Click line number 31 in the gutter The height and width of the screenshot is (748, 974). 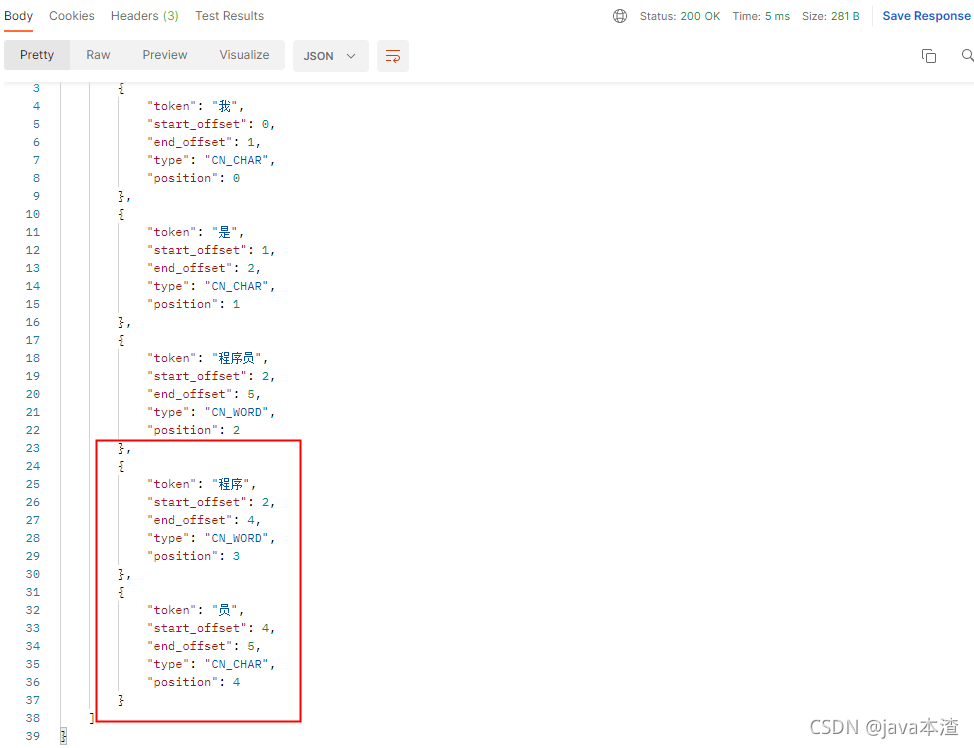pyautogui.click(x=32, y=593)
